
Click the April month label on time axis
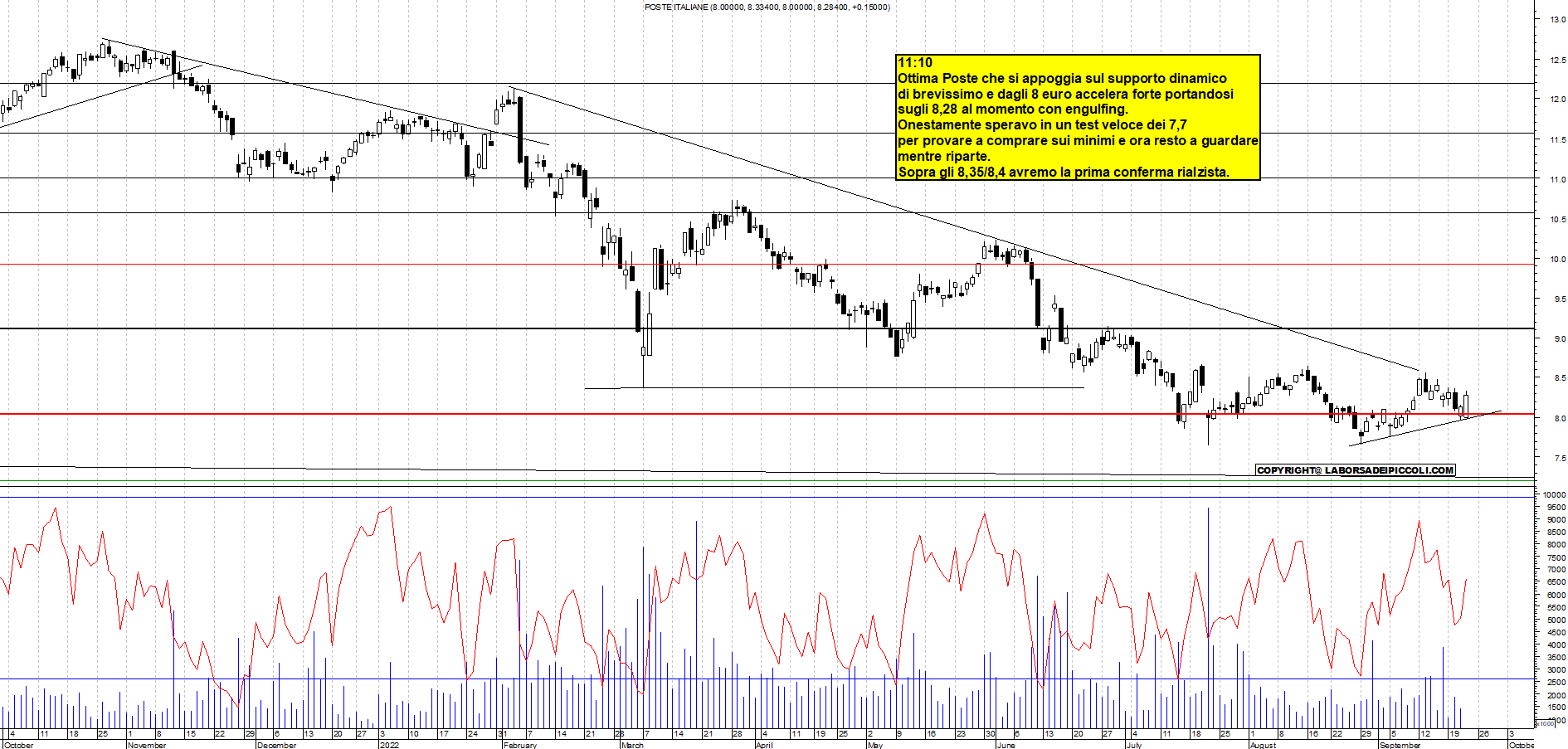[x=764, y=744]
